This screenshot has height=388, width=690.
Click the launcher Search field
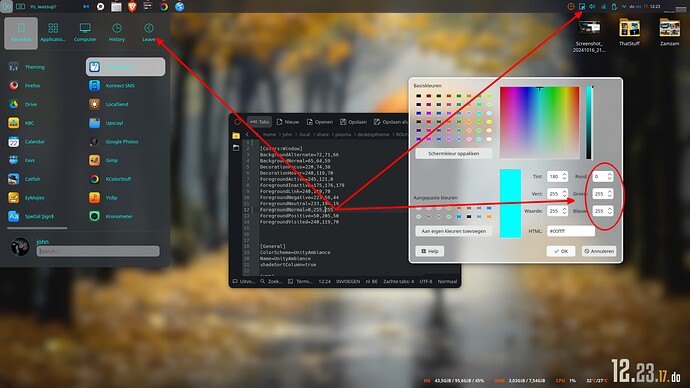click(98, 251)
